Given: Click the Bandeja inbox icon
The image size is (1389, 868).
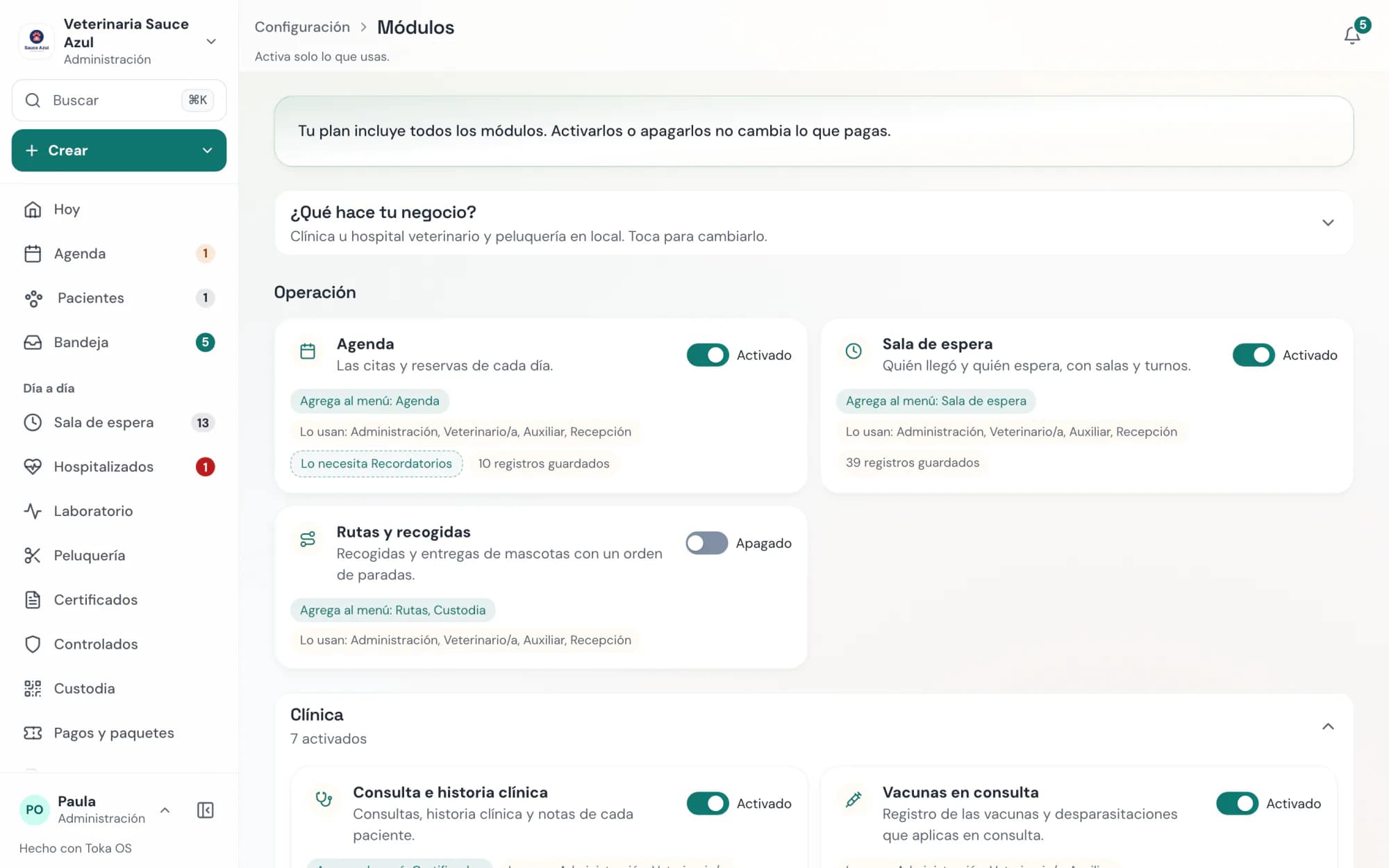Looking at the screenshot, I should pos(33,342).
